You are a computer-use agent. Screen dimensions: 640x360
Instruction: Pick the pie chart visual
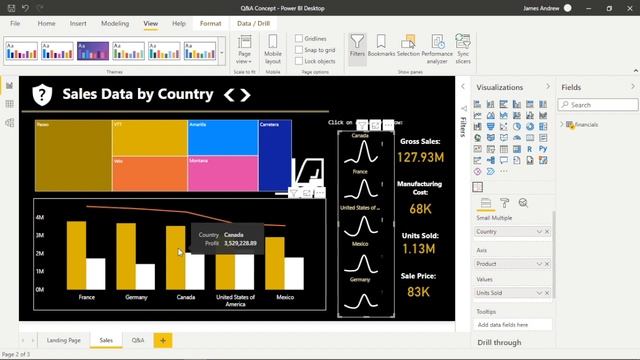pyautogui.click(x=517, y=127)
